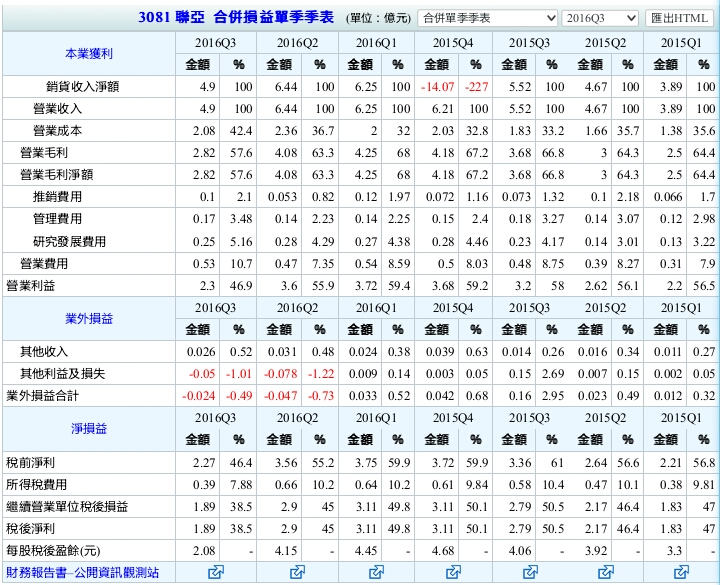The image size is (720, 585).
Task: Open the 2015Q3 financial report external link icon
Action: click(x=530, y=572)
